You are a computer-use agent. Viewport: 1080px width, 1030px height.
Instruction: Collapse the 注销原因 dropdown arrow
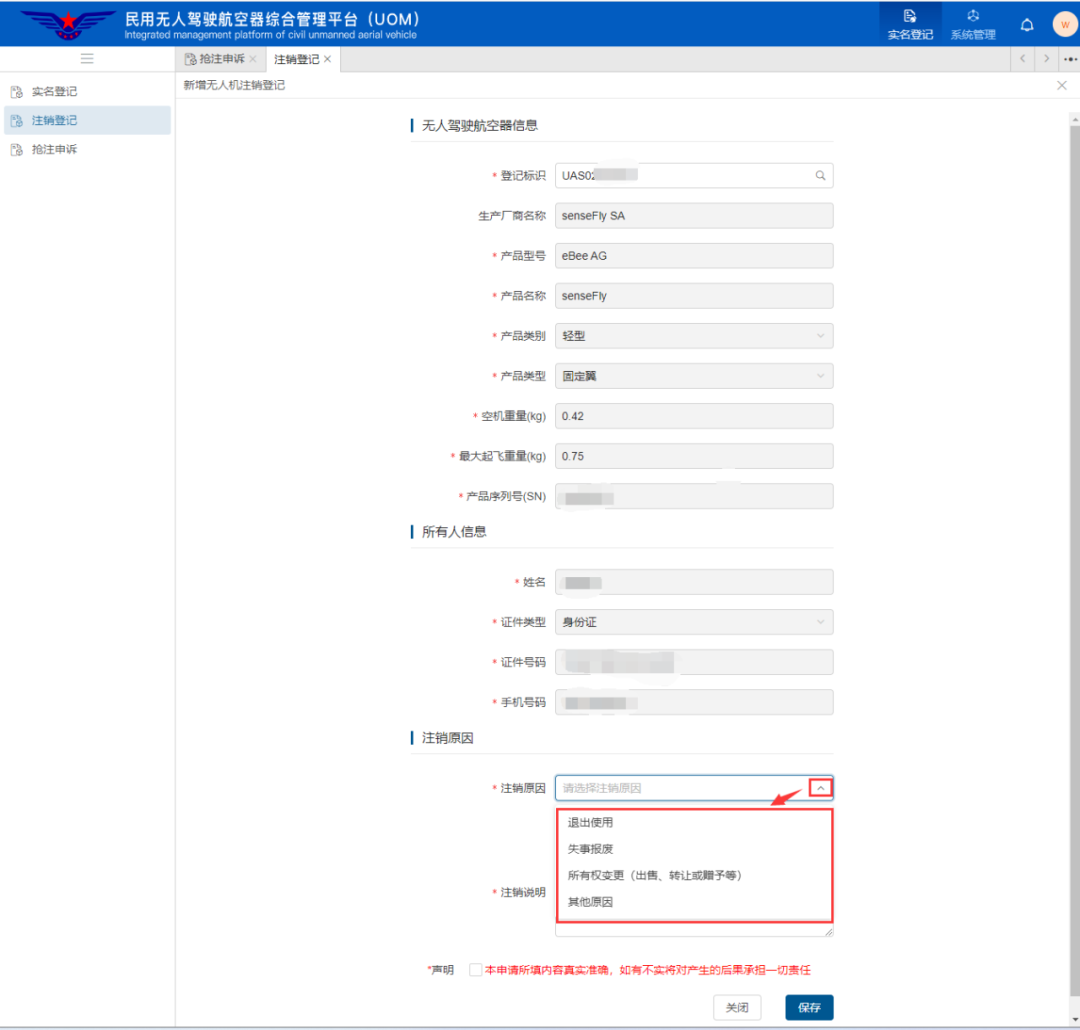820,787
